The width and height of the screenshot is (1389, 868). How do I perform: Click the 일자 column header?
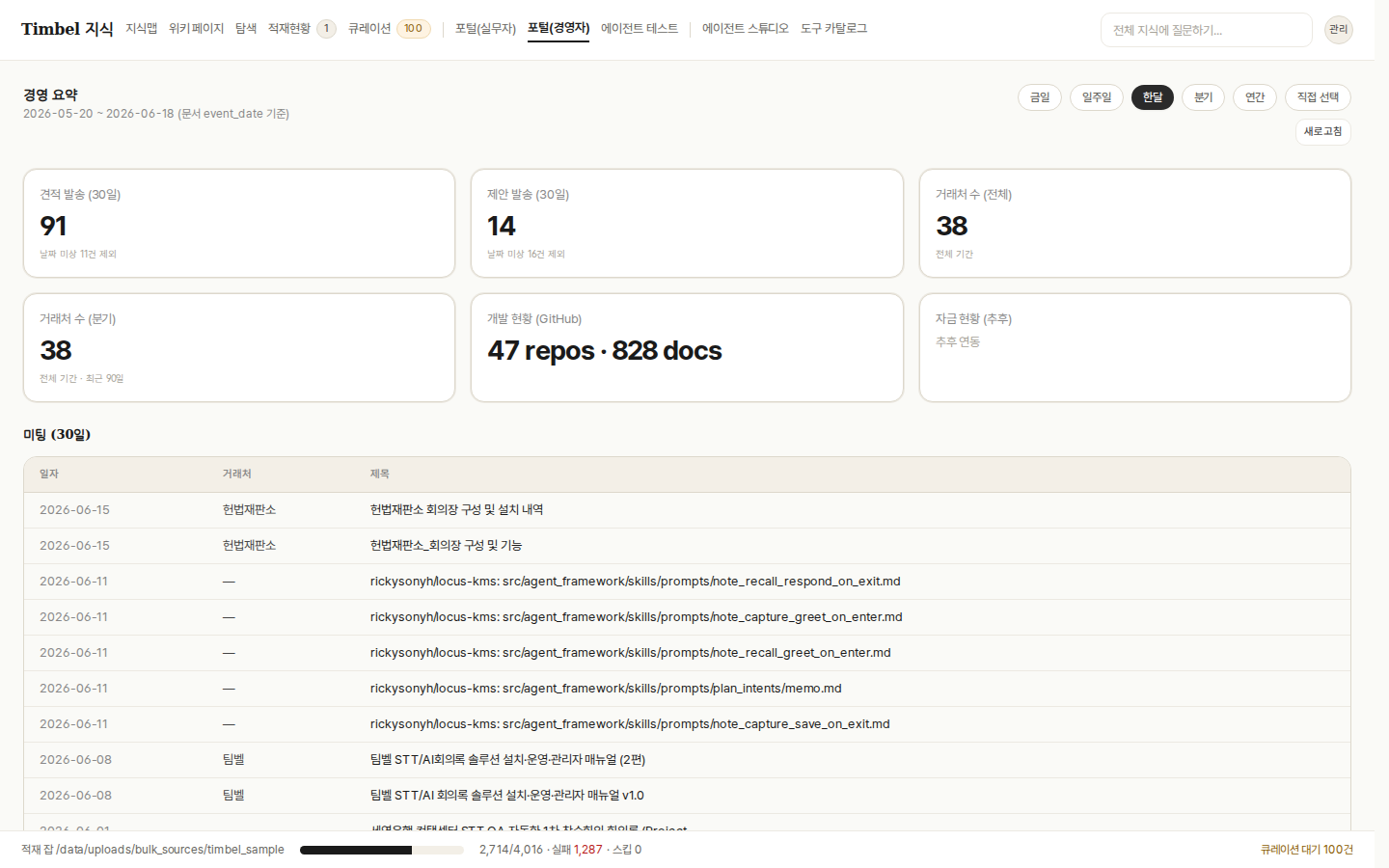(x=49, y=475)
